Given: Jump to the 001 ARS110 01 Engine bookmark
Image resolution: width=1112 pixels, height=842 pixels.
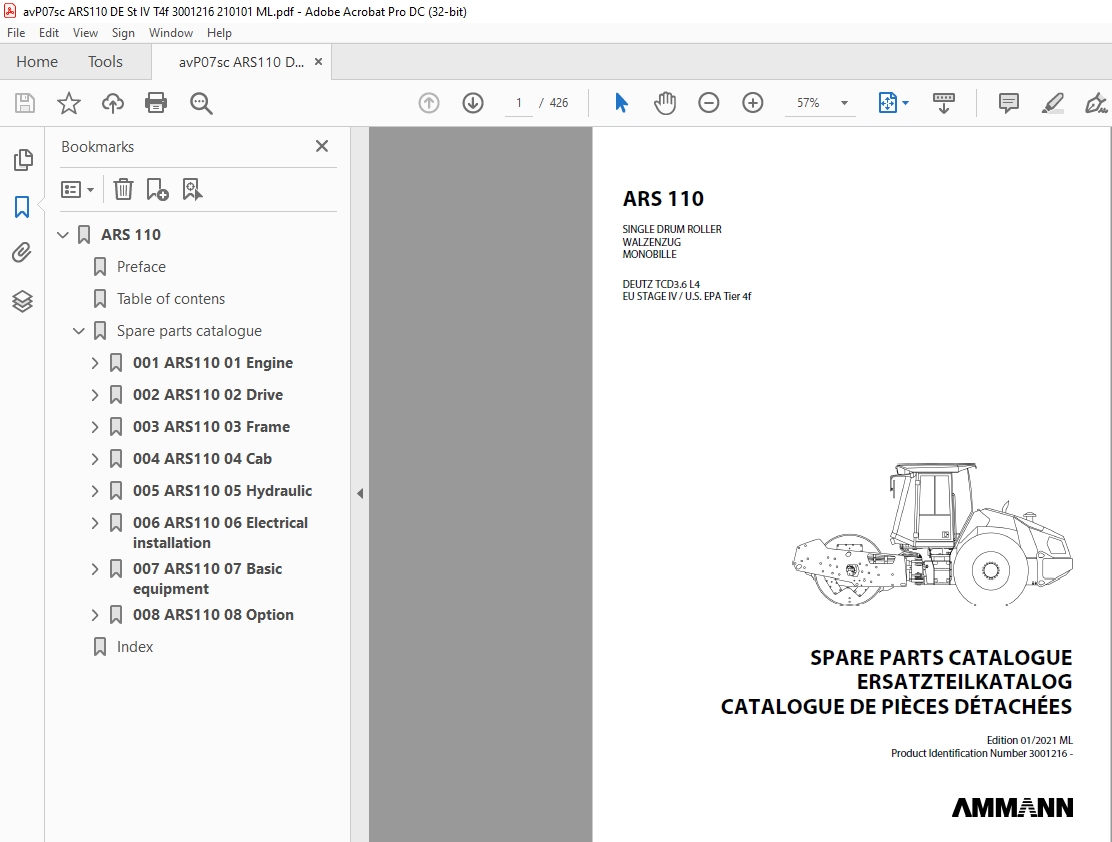Looking at the screenshot, I should 213,363.
